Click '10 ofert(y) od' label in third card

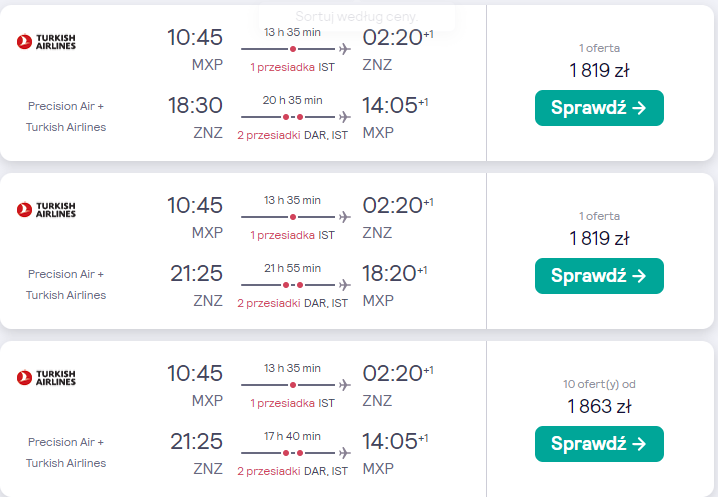pyautogui.click(x=599, y=384)
